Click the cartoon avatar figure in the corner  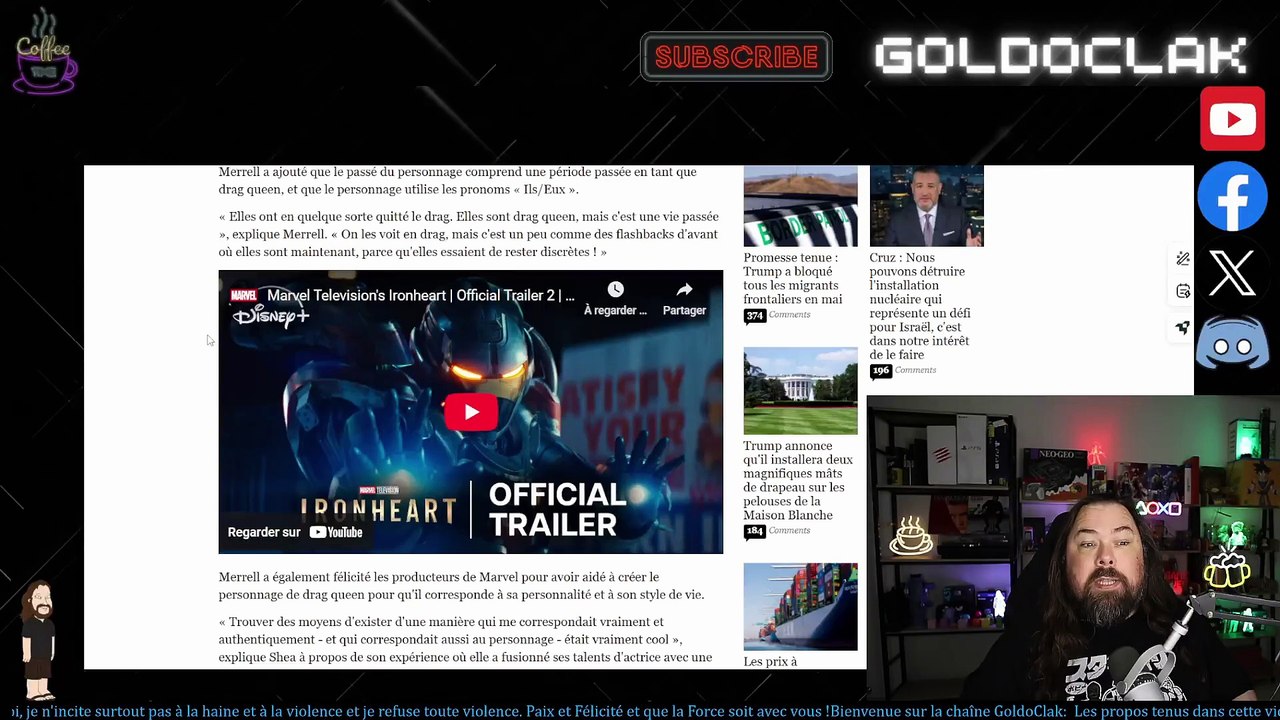click(39, 640)
